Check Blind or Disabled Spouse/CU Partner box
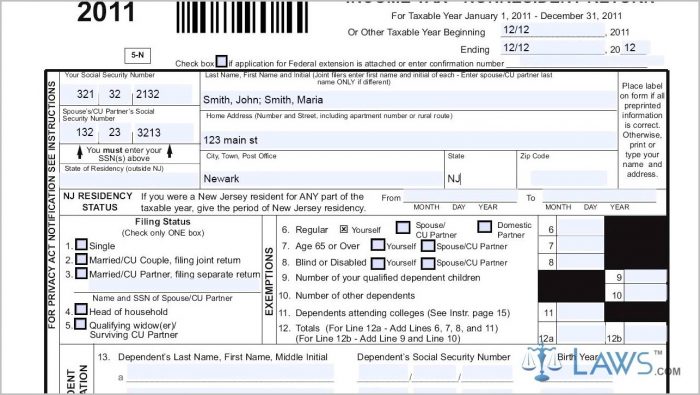Screen dimensions: 700x395 428,263
